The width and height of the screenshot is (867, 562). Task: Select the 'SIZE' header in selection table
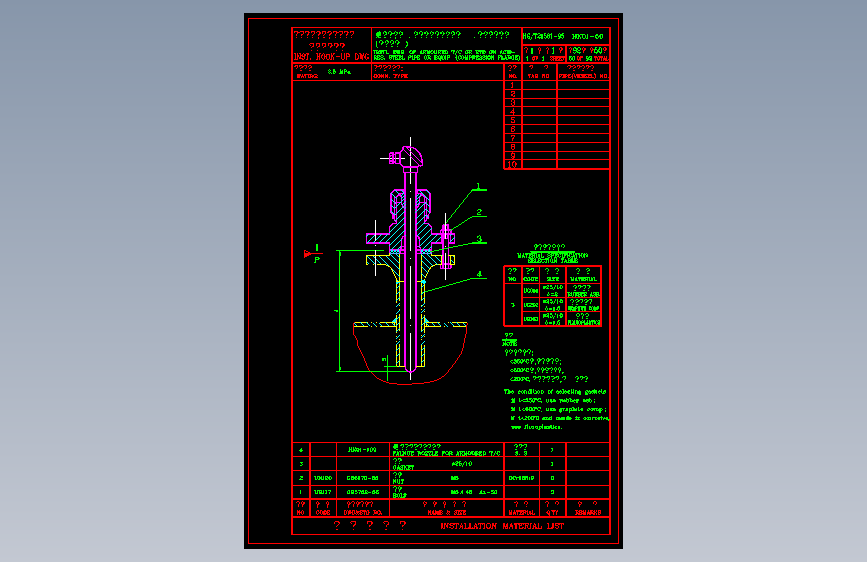click(552, 279)
